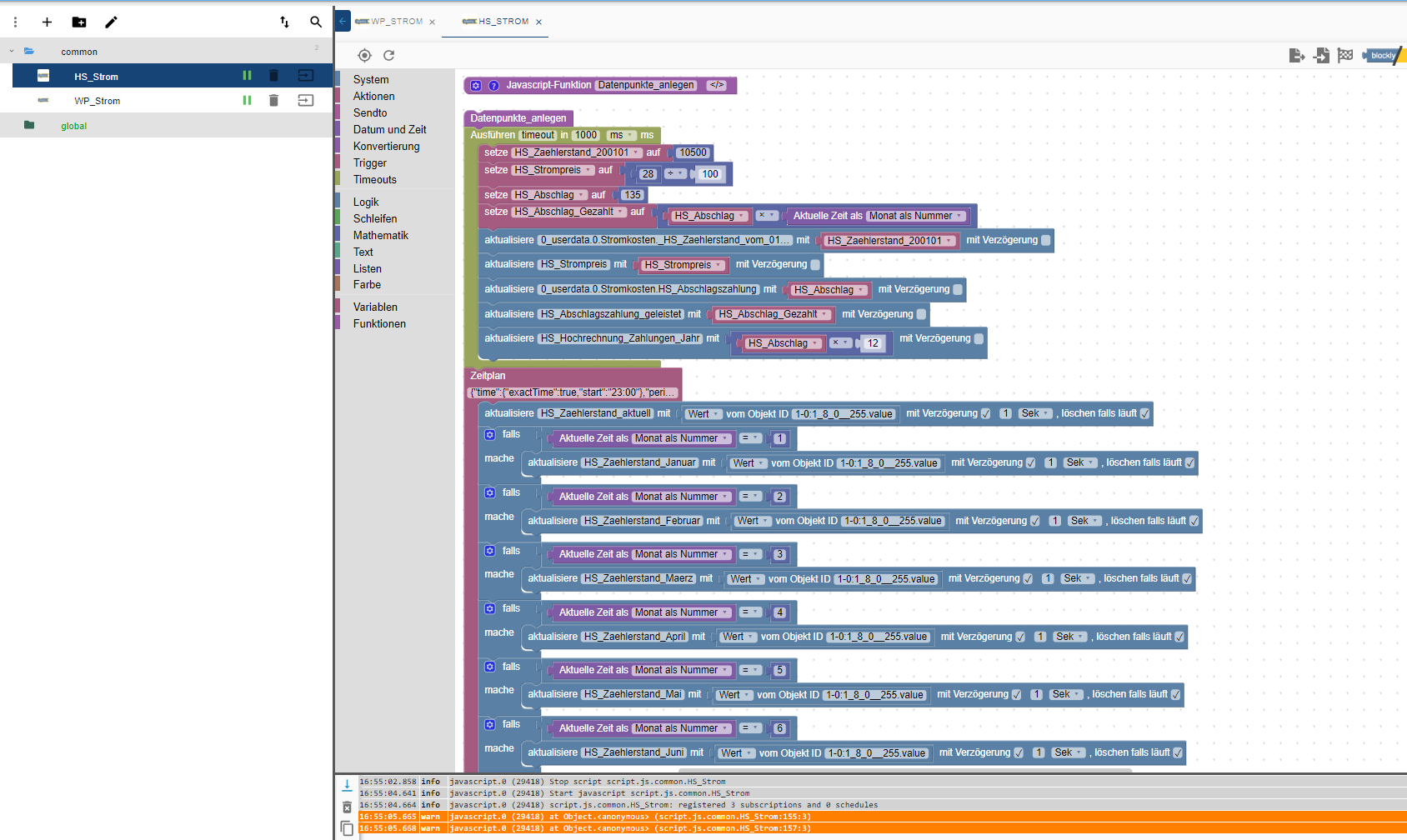Toggle mit Verzögerung on HS_Strompreis update
This screenshot has height=840, width=1407.
tap(815, 264)
